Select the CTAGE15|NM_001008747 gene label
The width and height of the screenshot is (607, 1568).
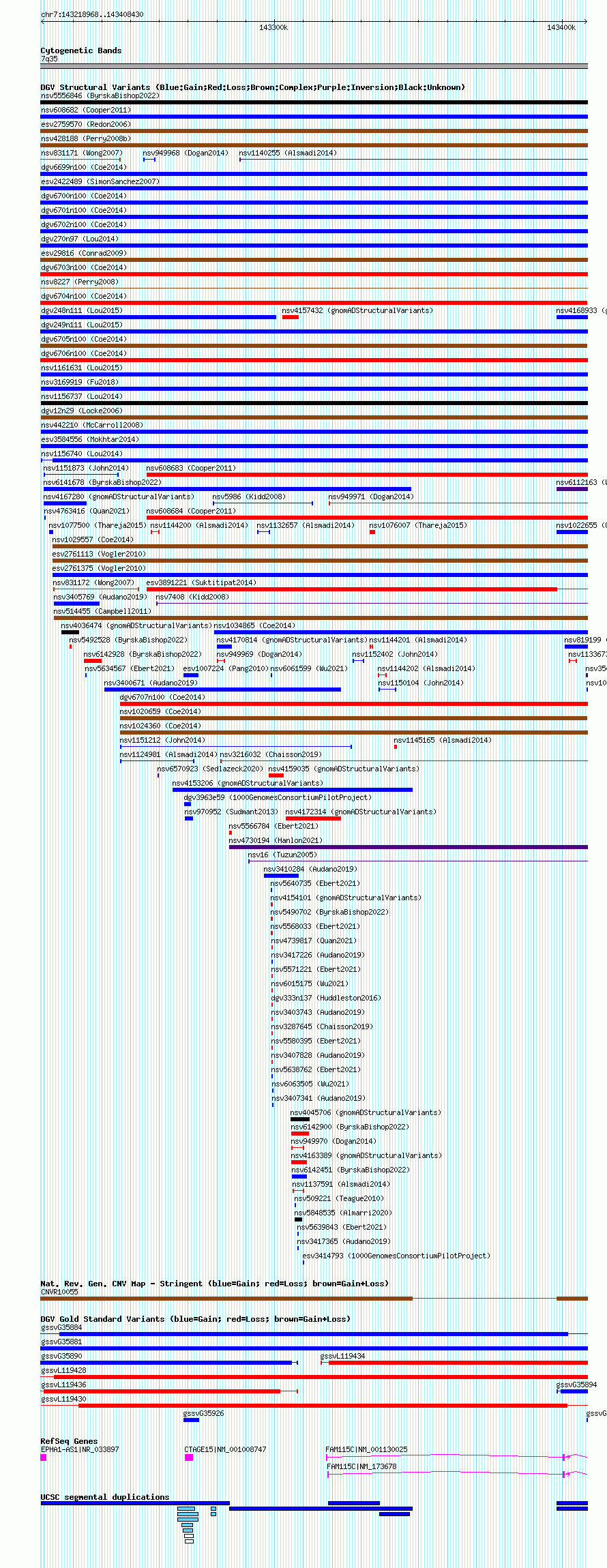pos(225,1449)
